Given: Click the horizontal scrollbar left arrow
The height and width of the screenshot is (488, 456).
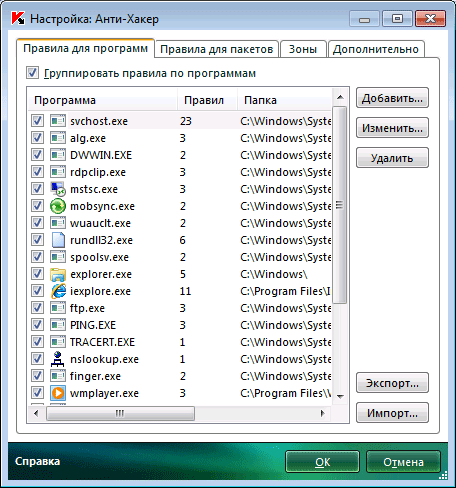Looking at the screenshot, I should click(x=36, y=413).
